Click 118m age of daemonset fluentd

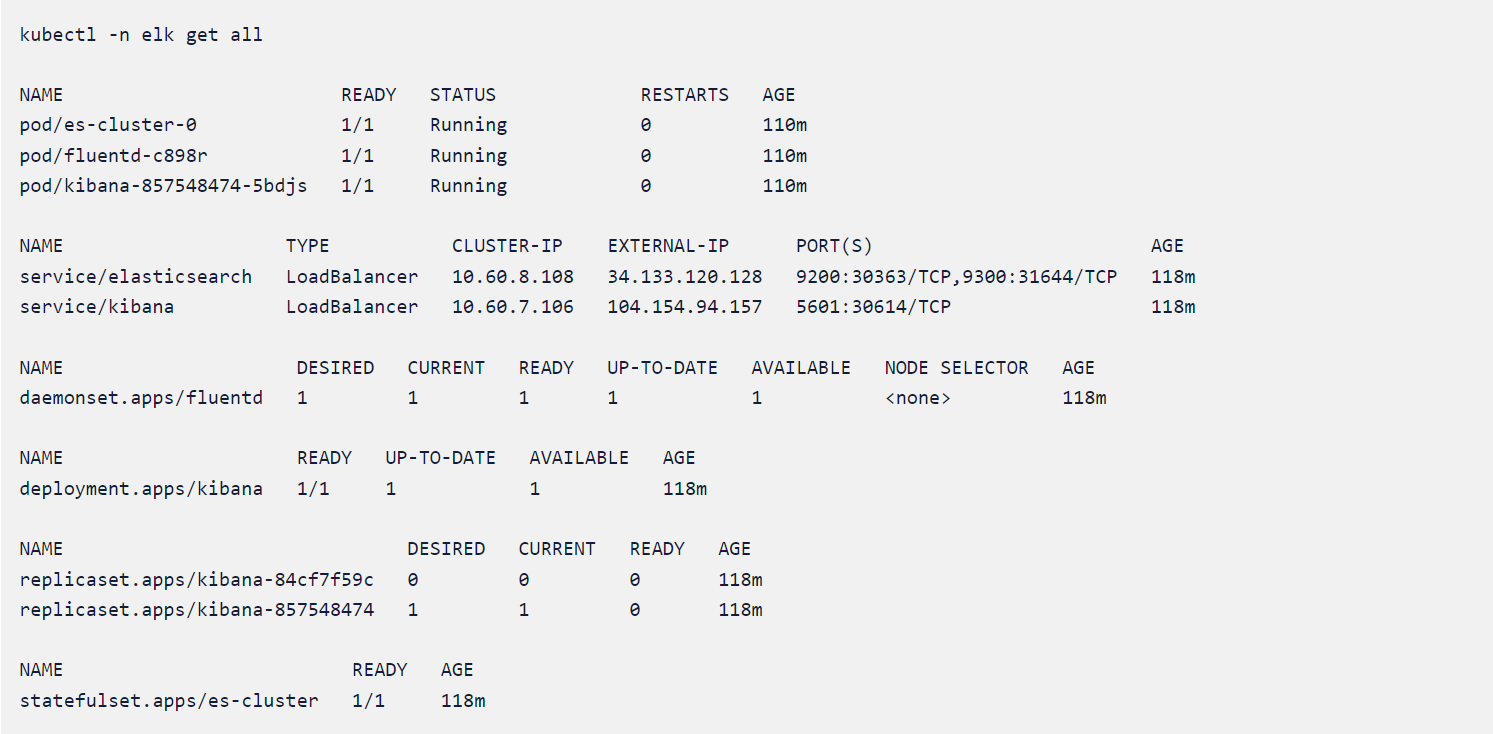(x=1085, y=398)
